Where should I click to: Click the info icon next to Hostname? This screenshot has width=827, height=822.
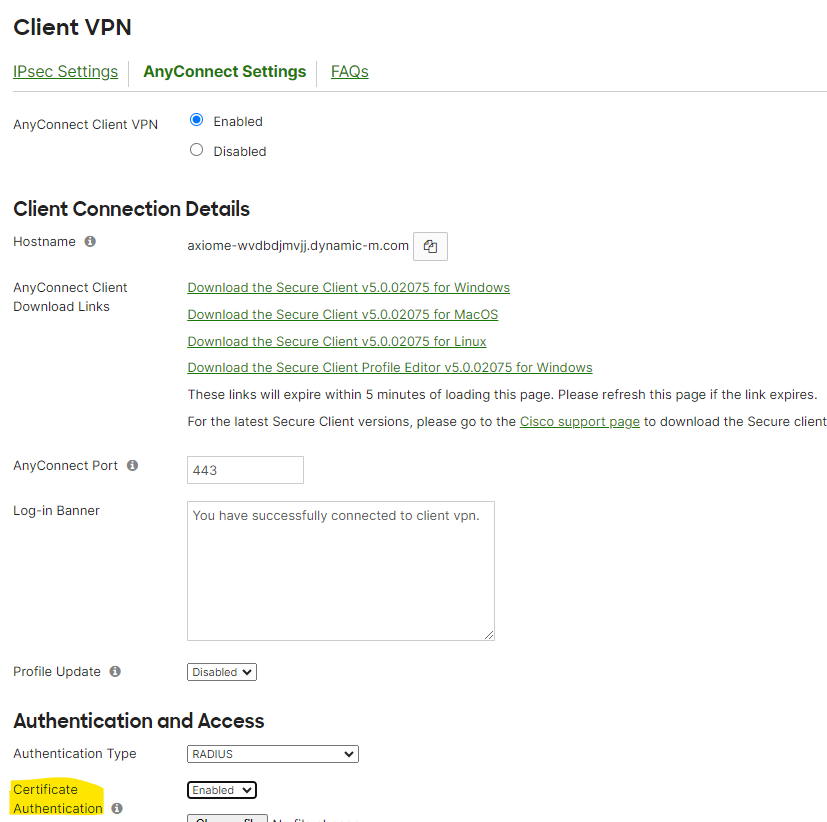coord(90,242)
